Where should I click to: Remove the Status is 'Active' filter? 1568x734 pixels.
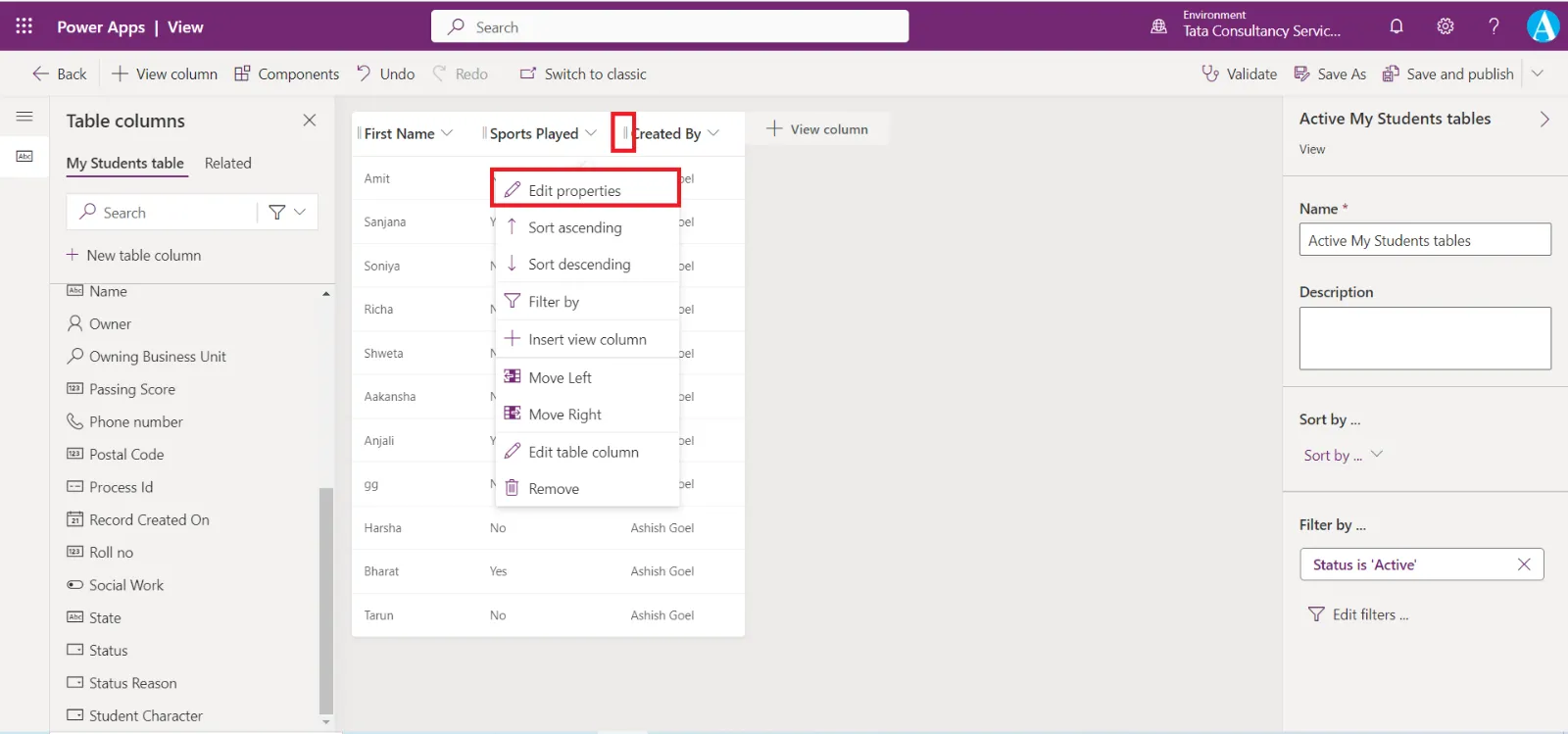pyautogui.click(x=1524, y=564)
